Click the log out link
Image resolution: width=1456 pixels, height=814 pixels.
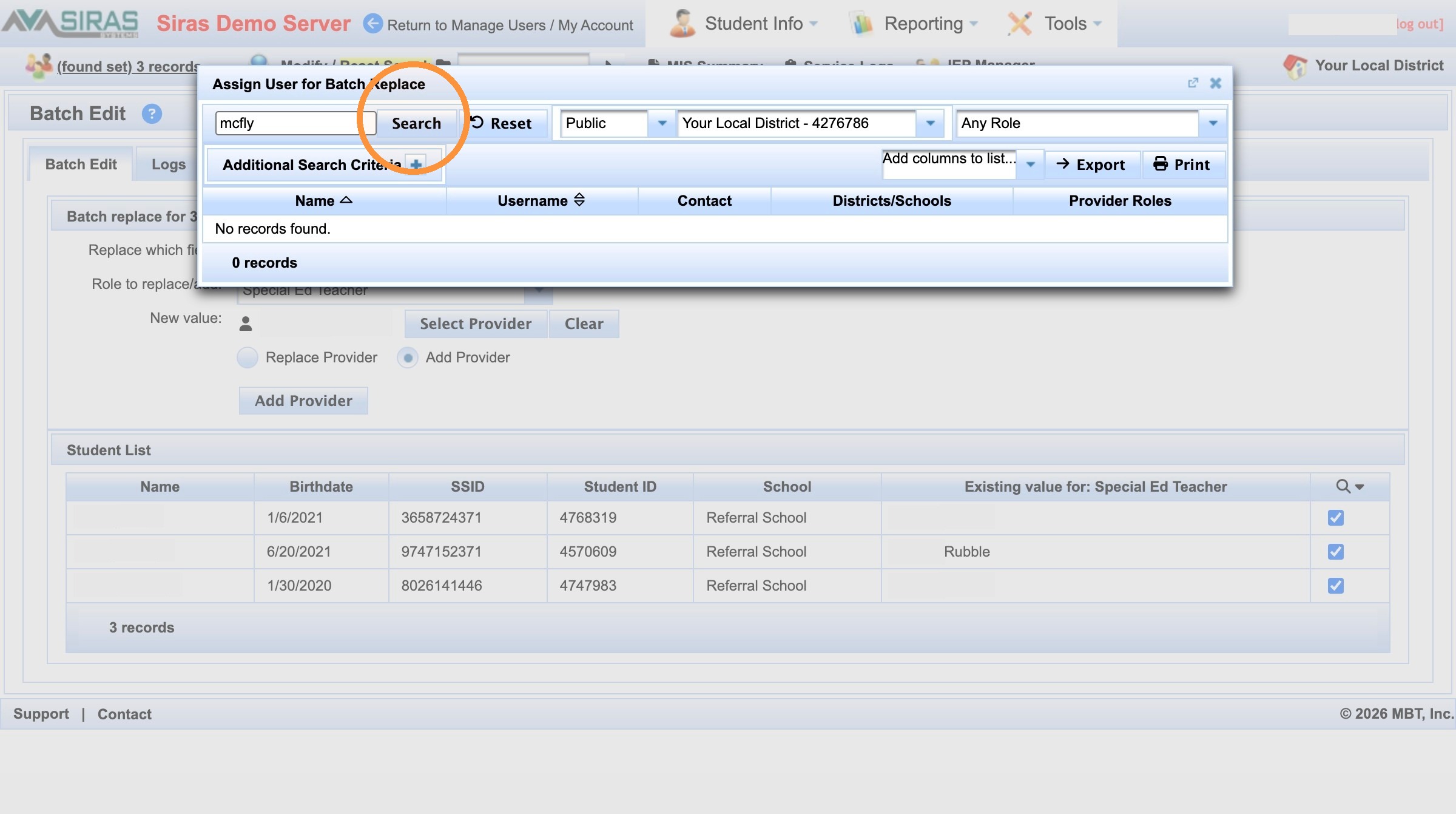tap(1420, 24)
